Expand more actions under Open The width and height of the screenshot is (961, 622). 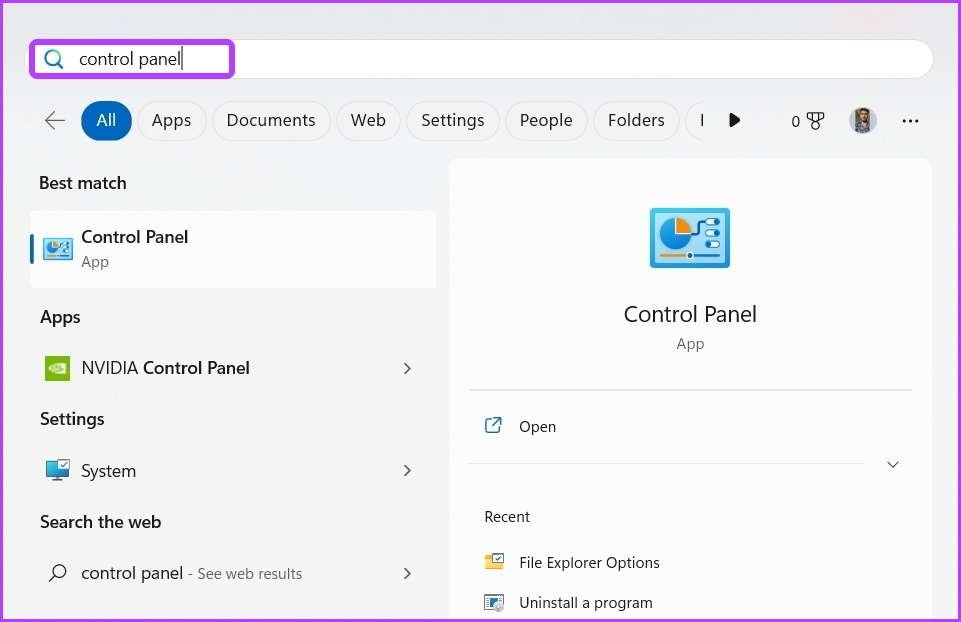point(893,464)
